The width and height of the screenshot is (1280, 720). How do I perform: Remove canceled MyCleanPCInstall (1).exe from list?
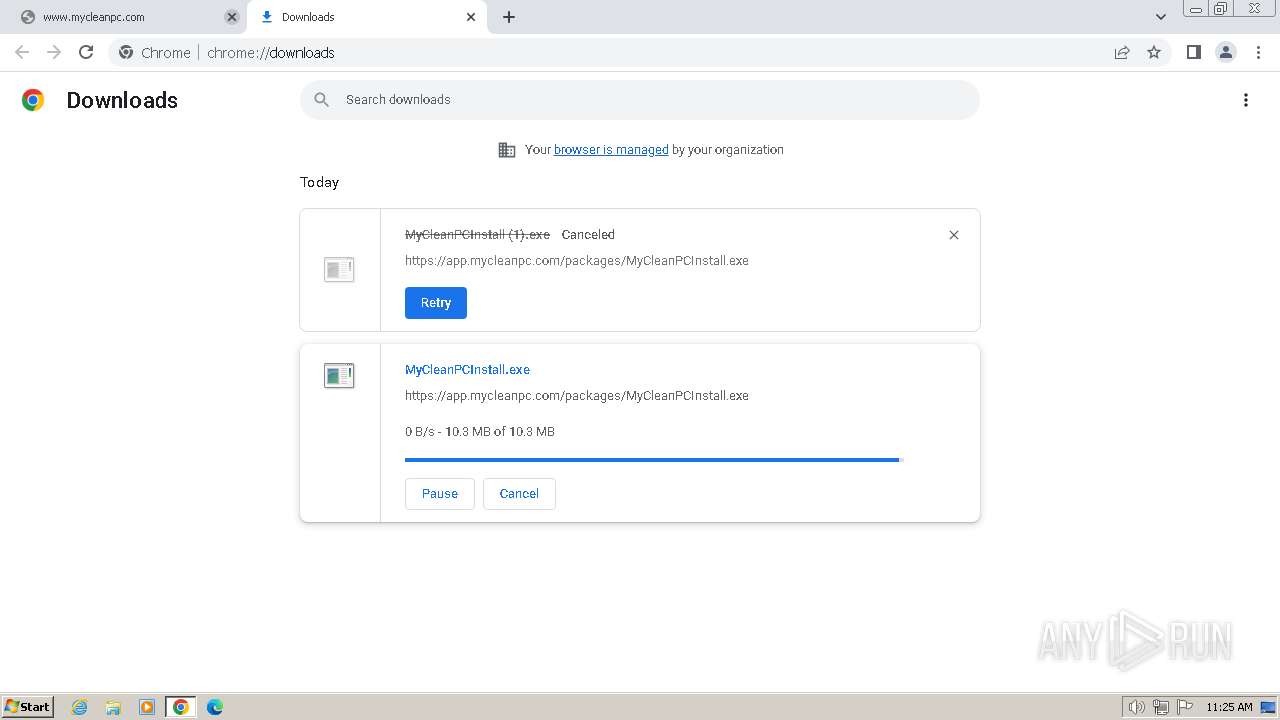954,235
